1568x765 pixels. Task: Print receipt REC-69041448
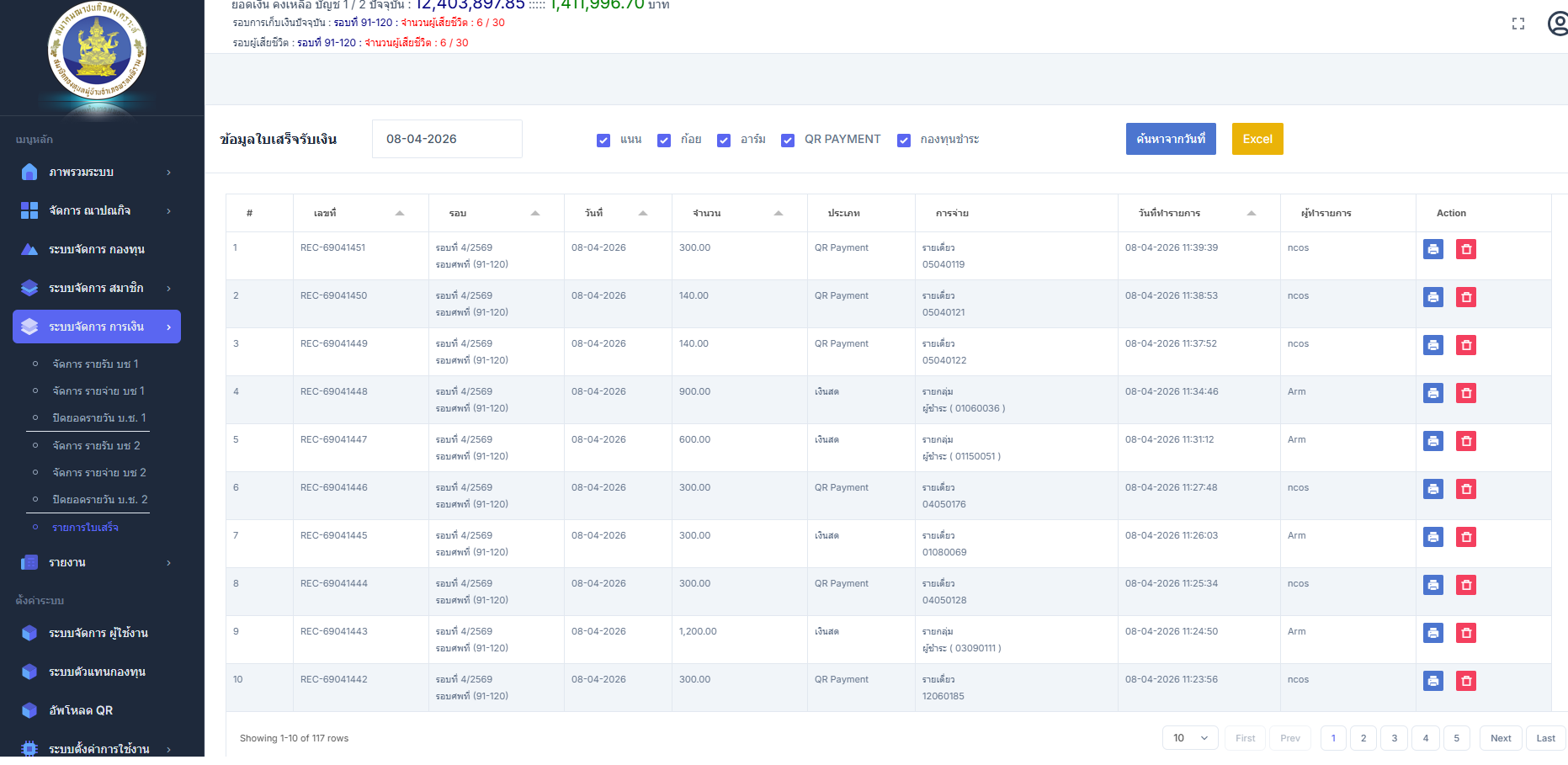(x=1433, y=393)
